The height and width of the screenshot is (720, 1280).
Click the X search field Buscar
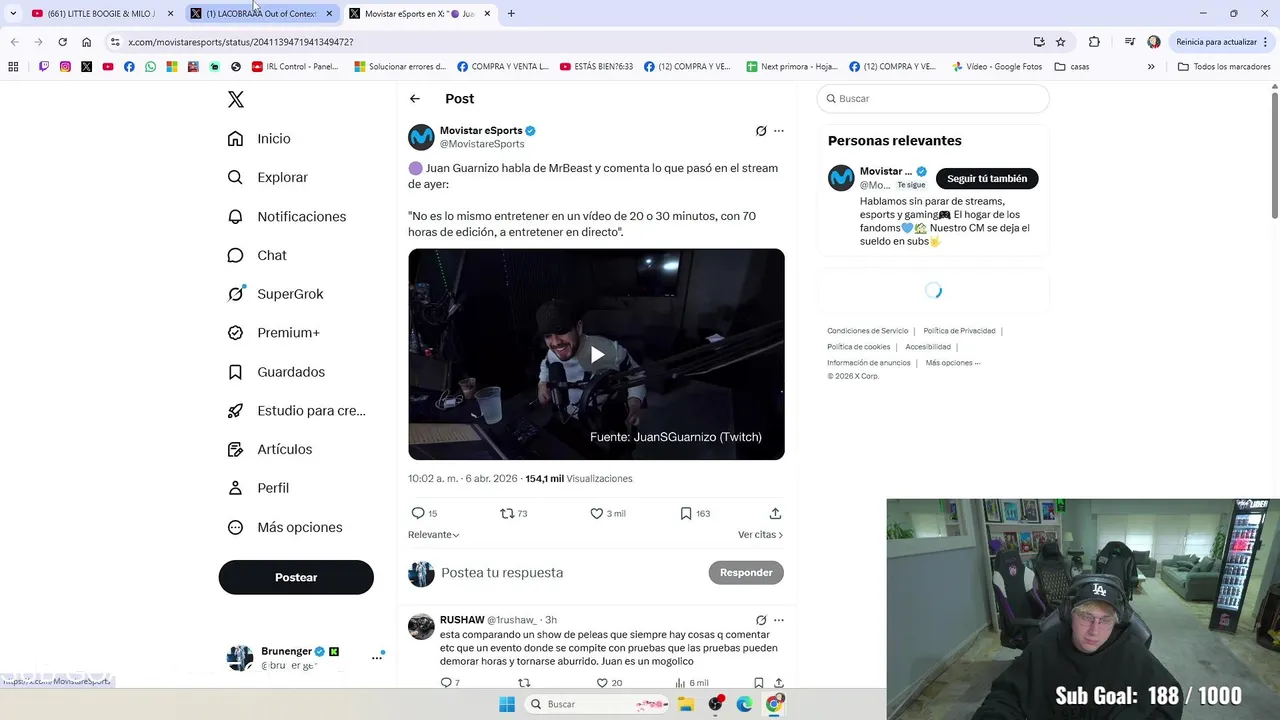tap(933, 99)
